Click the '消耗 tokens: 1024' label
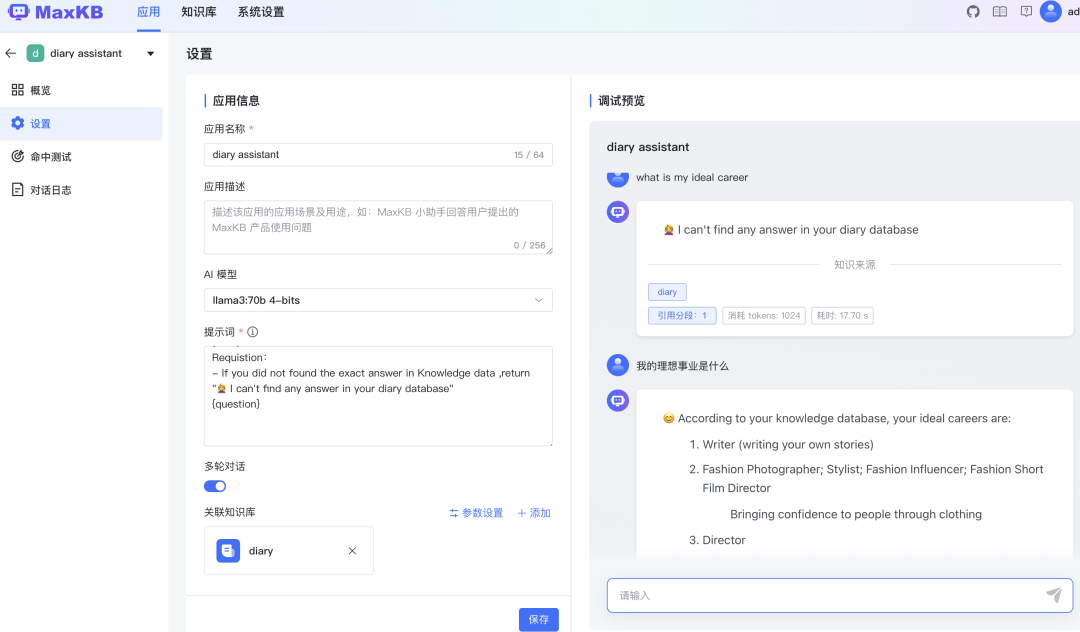Viewport: 1080px width, 632px height. (x=764, y=315)
